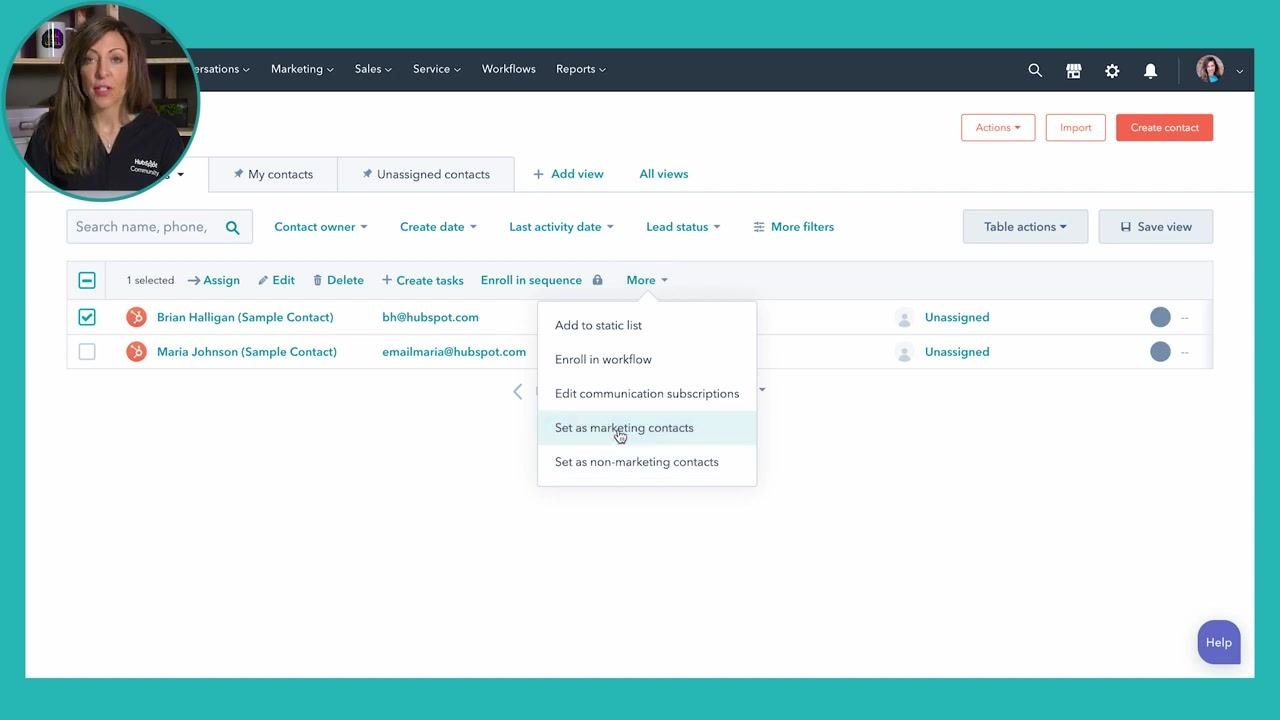1280x720 pixels.
Task: Expand the Last activity date filter
Action: (561, 227)
